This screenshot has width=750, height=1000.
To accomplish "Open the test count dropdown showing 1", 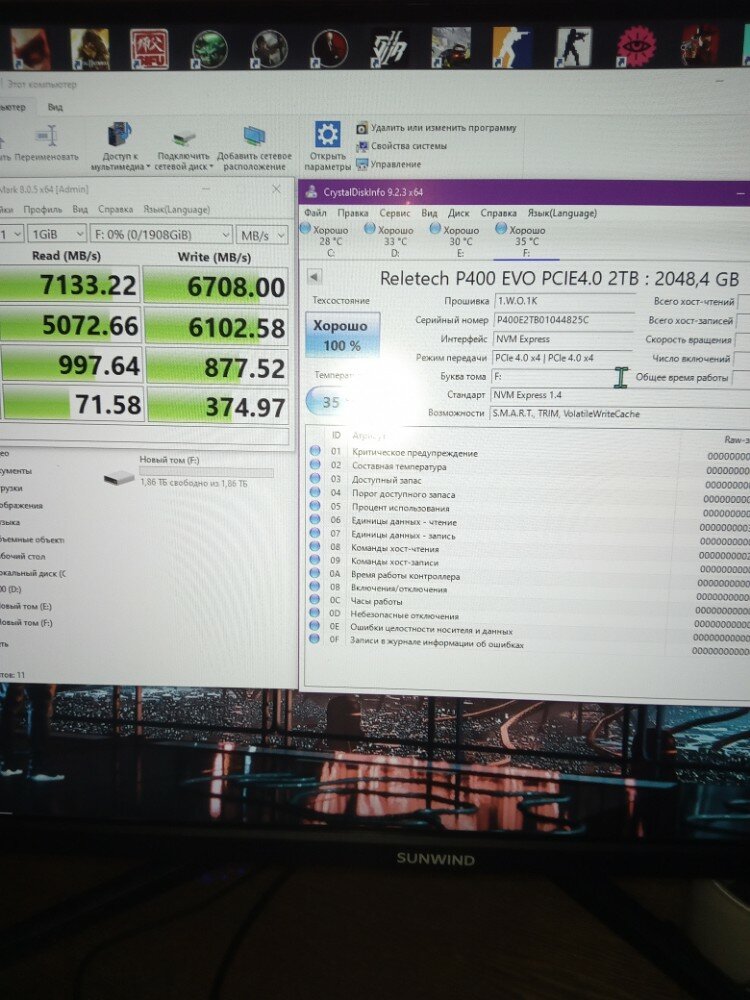I will tap(11, 234).
